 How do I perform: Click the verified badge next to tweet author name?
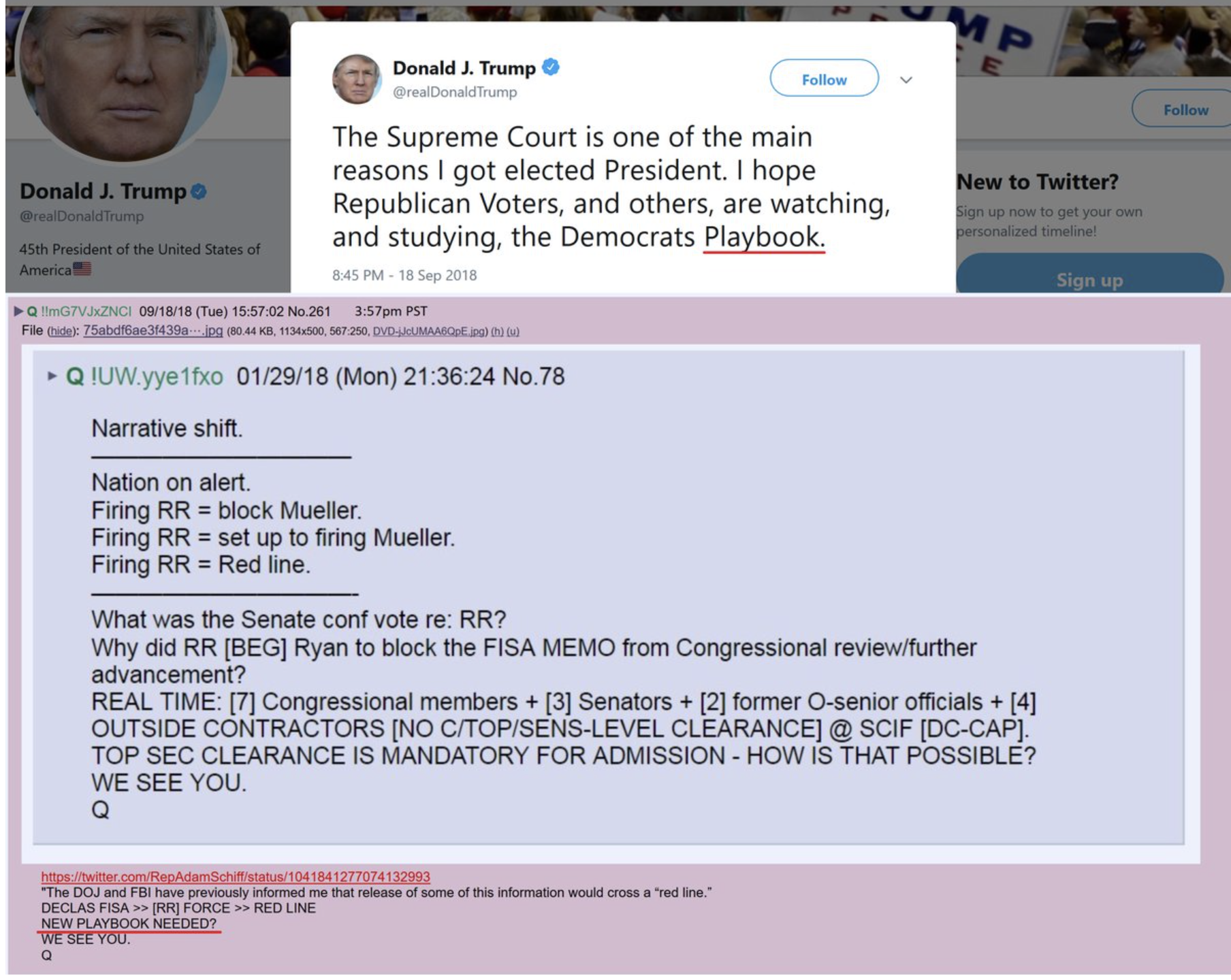pyautogui.click(x=551, y=67)
